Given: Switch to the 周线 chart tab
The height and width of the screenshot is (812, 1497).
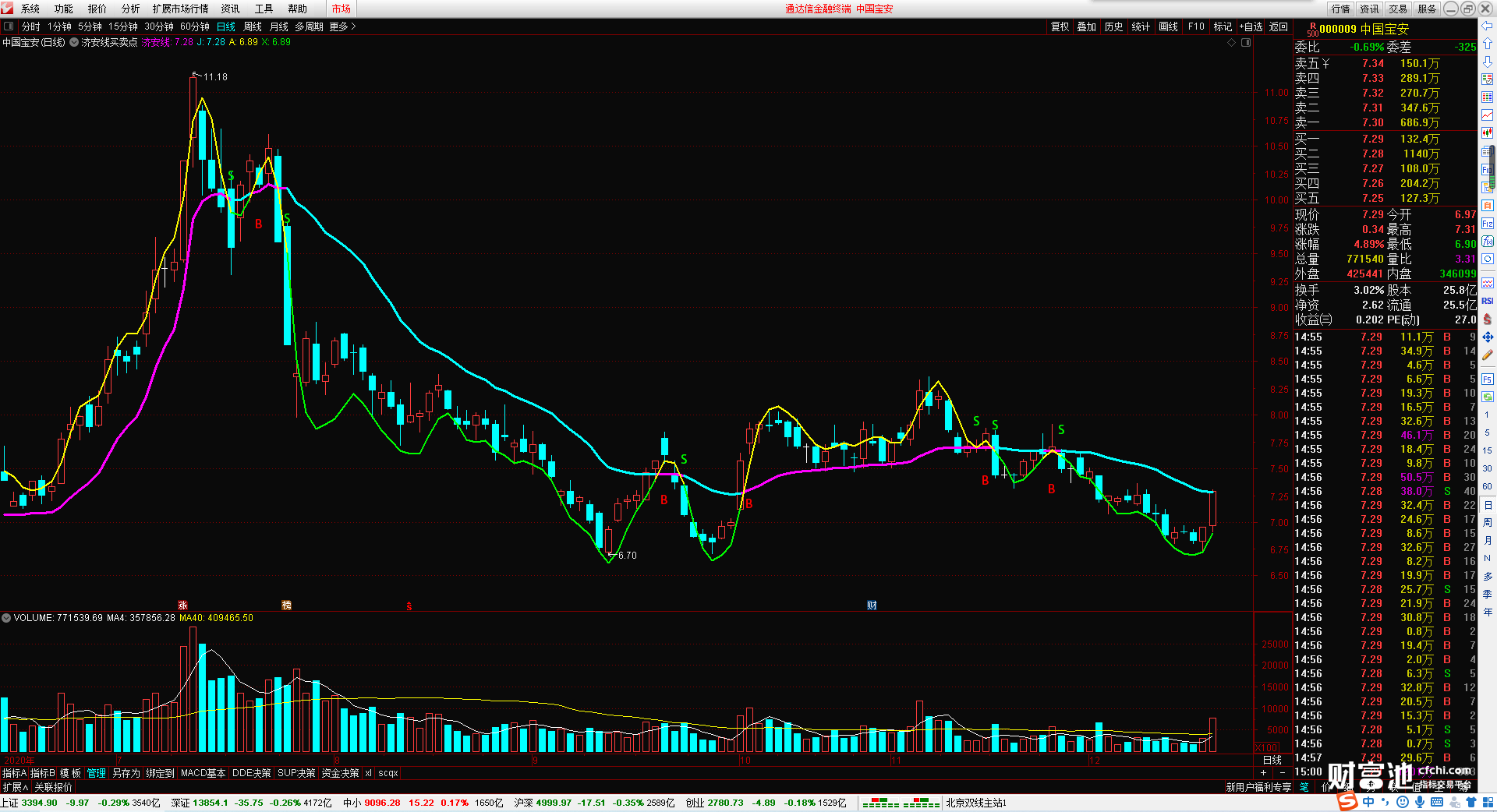Looking at the screenshot, I should 253,26.
